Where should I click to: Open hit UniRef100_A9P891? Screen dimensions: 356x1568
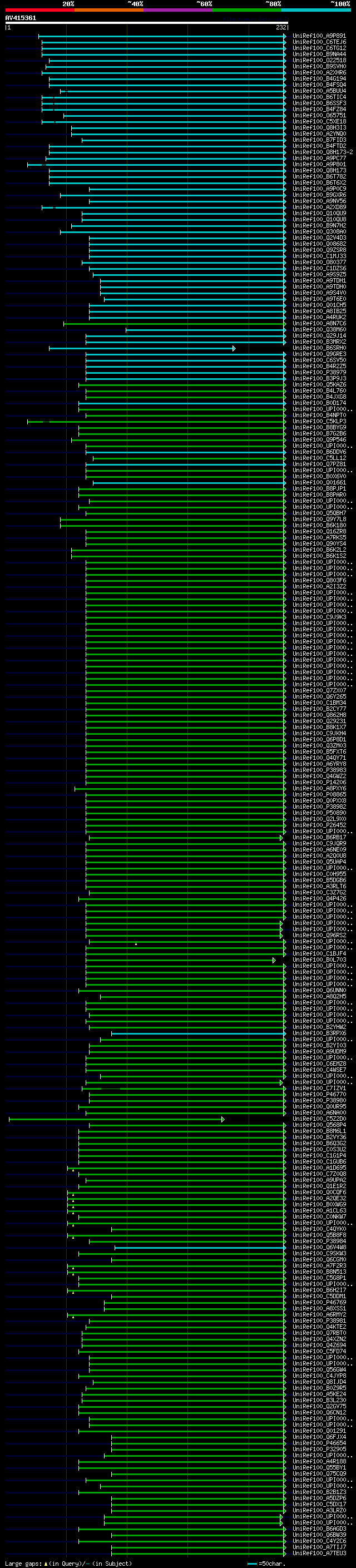(319, 36)
